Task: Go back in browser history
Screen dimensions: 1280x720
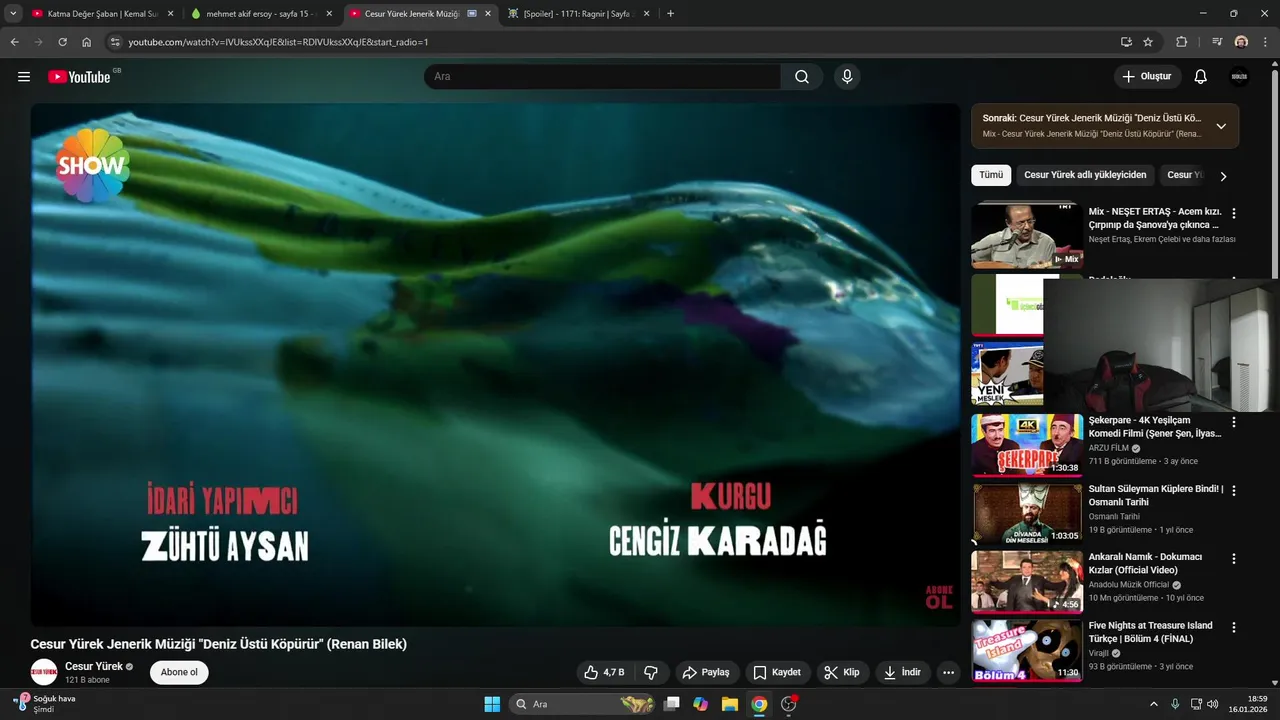Action: tap(14, 42)
